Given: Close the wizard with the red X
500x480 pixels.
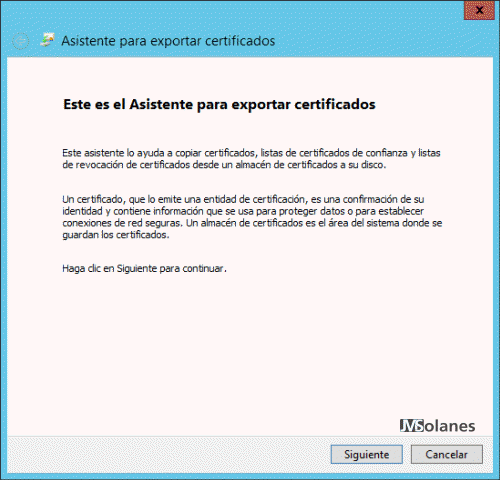Looking at the screenshot, I should pos(479,10).
